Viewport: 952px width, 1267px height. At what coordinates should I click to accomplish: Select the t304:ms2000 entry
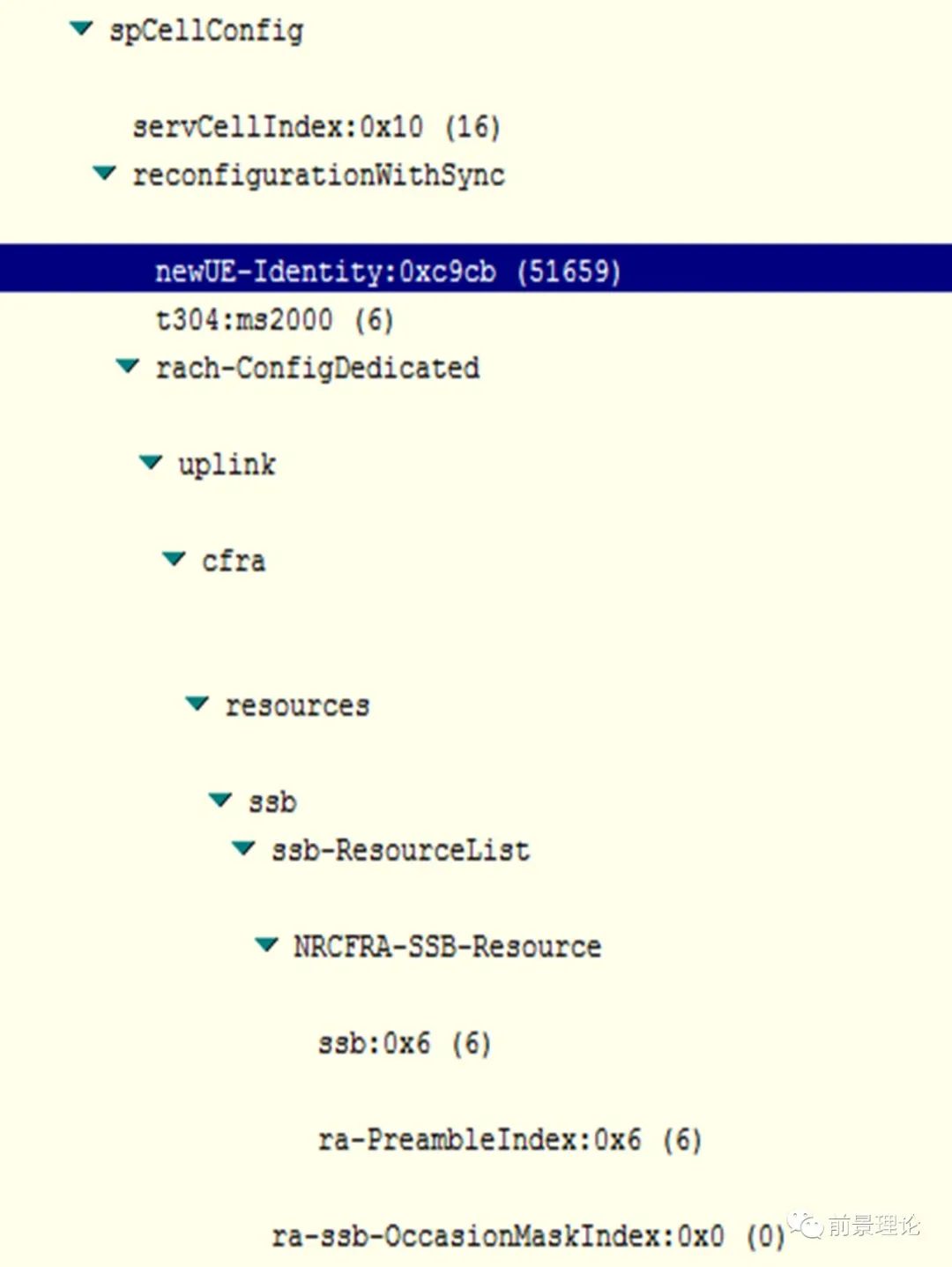274,319
